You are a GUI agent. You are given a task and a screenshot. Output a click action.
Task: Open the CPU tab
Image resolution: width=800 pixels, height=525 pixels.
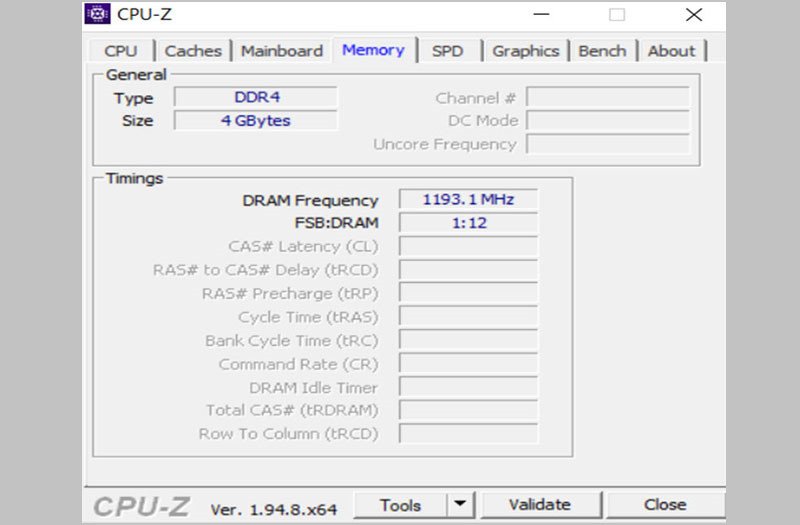[121, 51]
